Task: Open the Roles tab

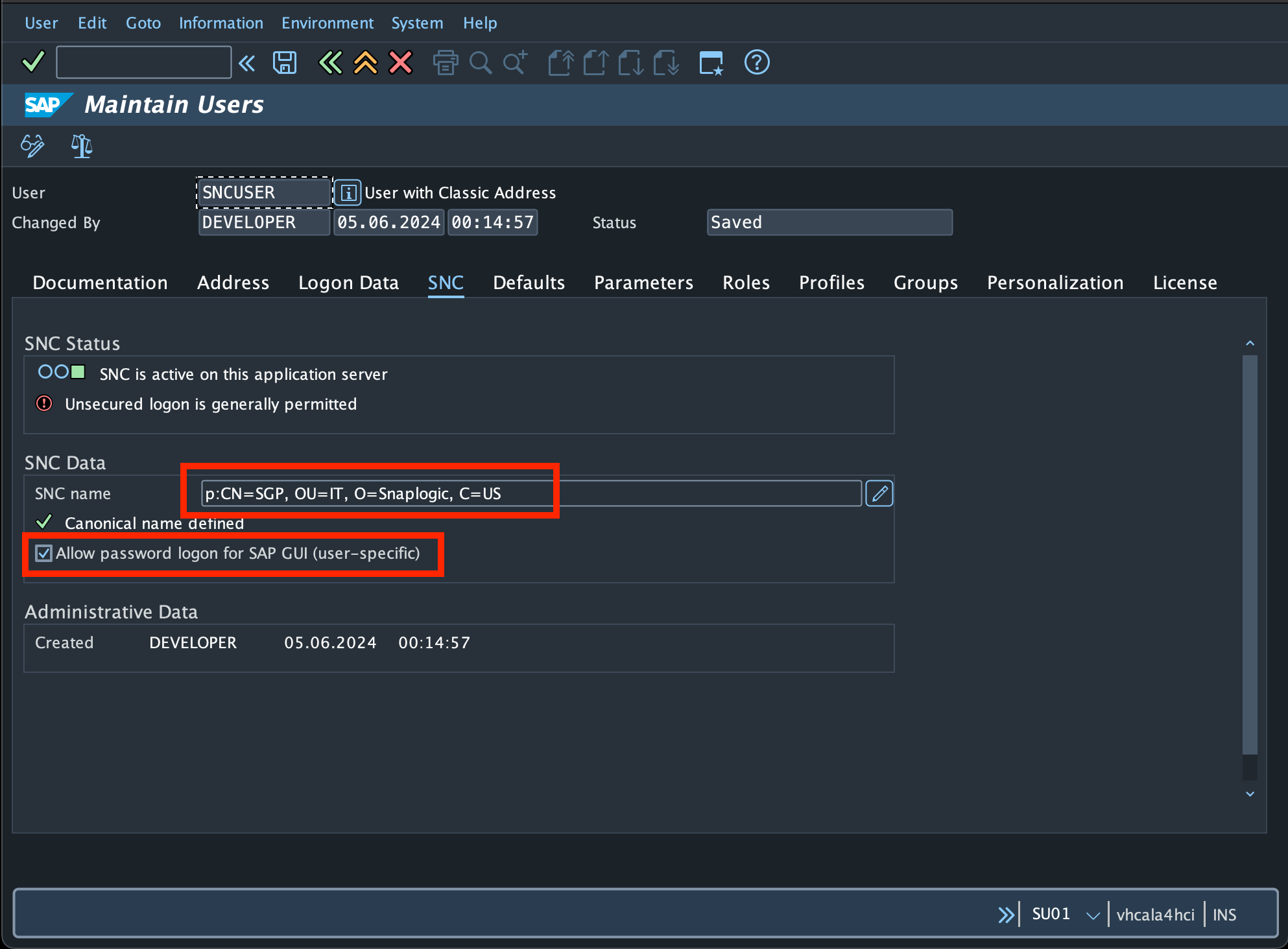Action: [x=746, y=283]
